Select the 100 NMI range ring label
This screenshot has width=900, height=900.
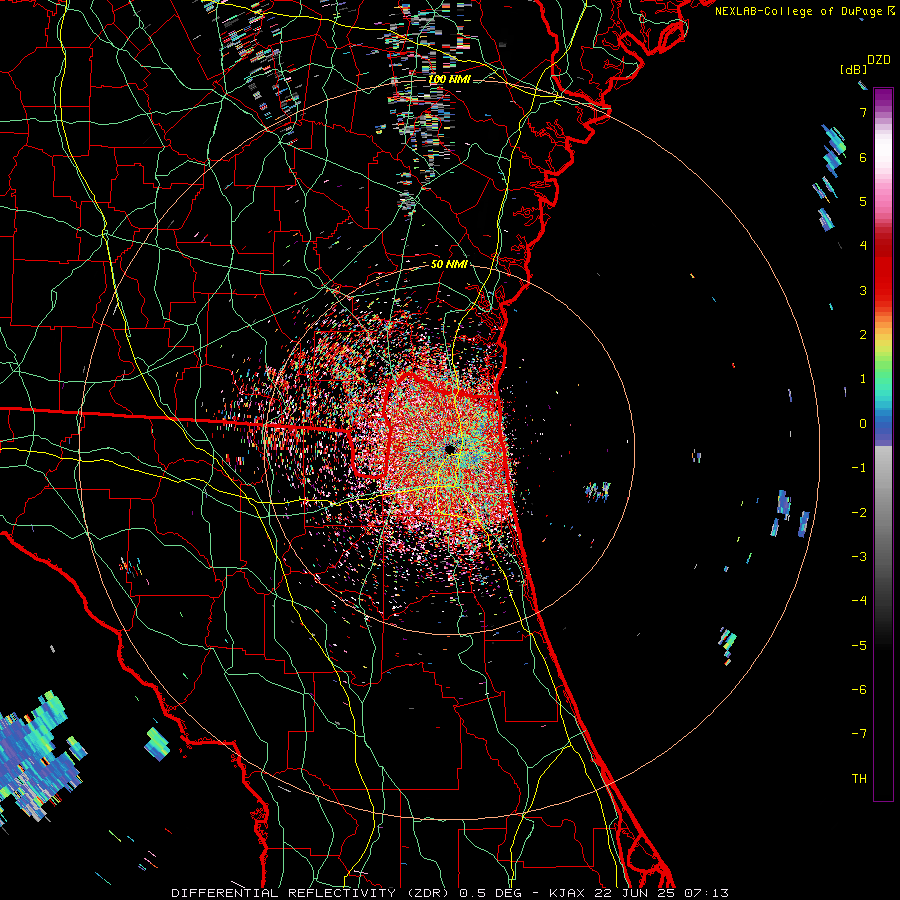point(449,79)
